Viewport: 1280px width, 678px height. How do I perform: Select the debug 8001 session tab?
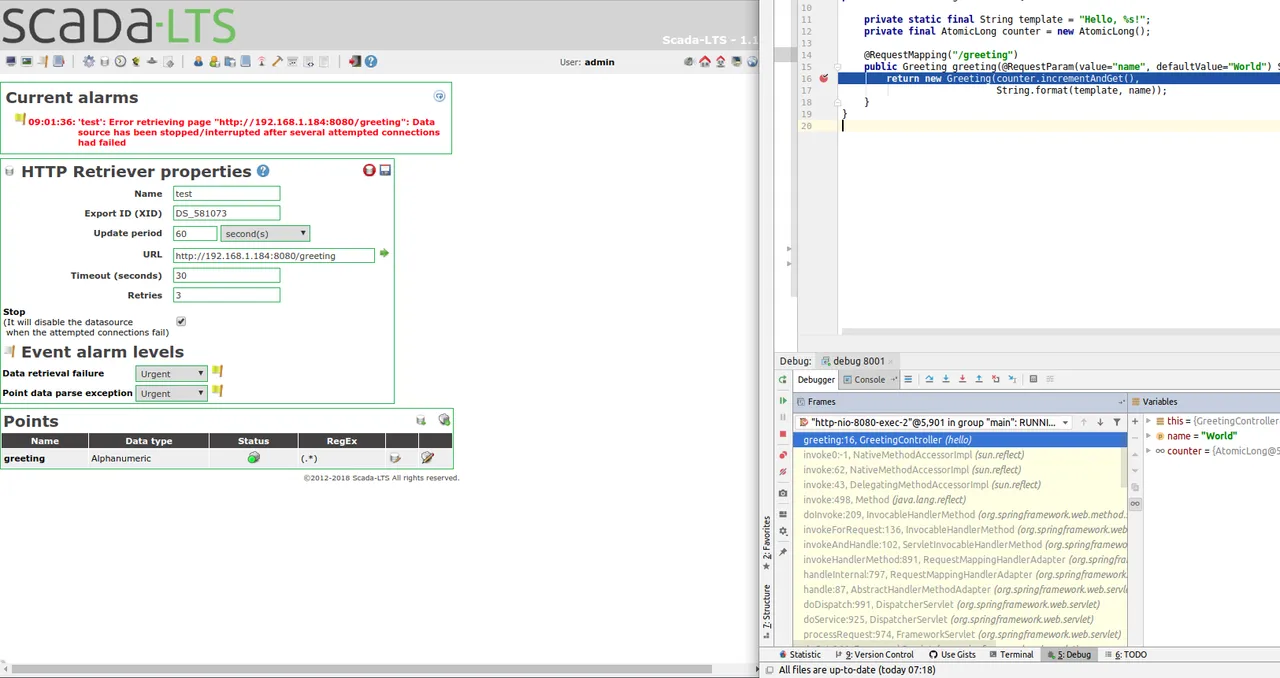[857, 361]
